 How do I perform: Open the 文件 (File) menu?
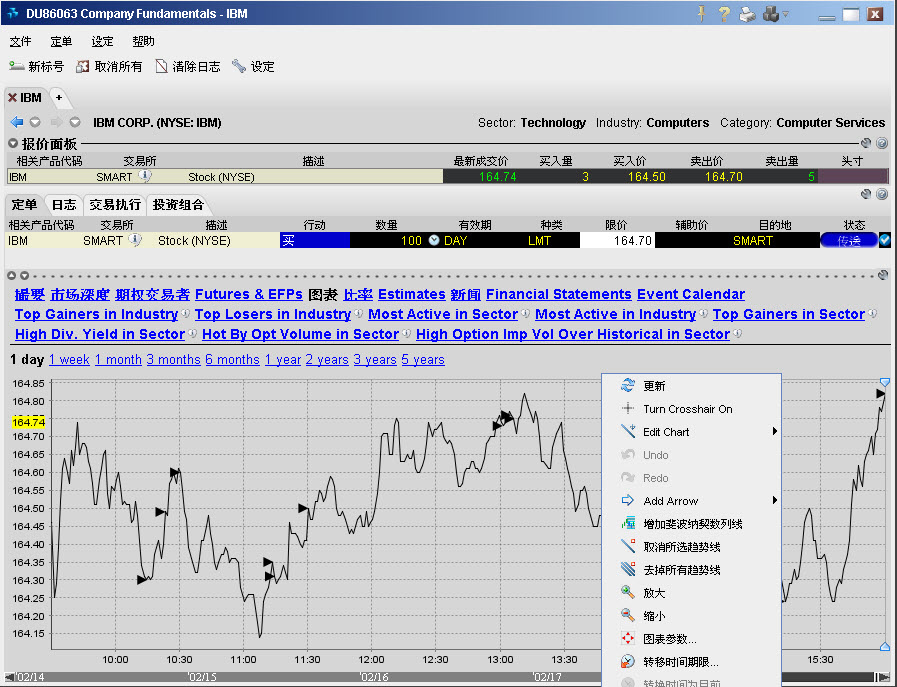coord(21,42)
